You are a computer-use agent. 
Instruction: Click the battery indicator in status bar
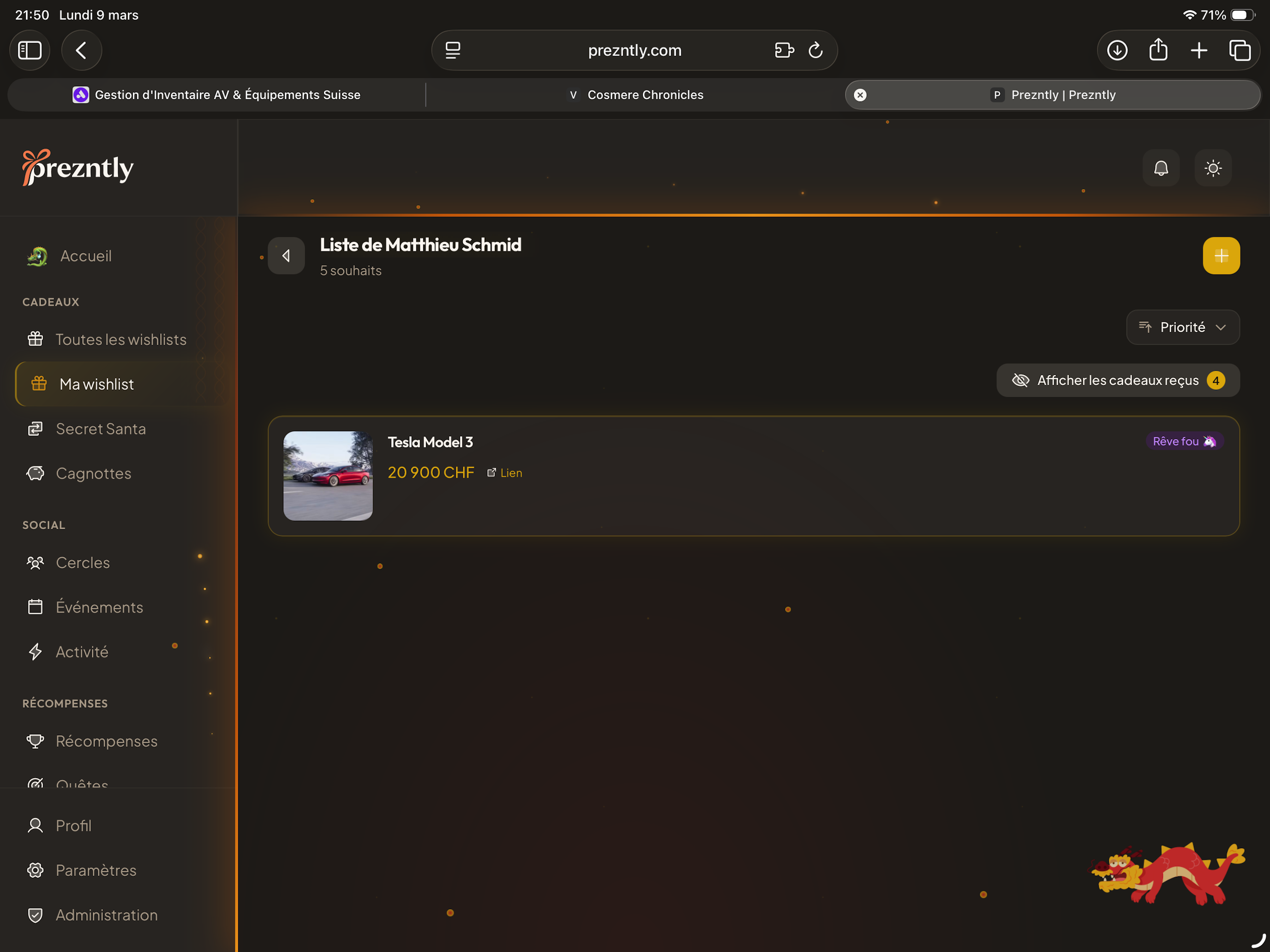[x=1243, y=15]
